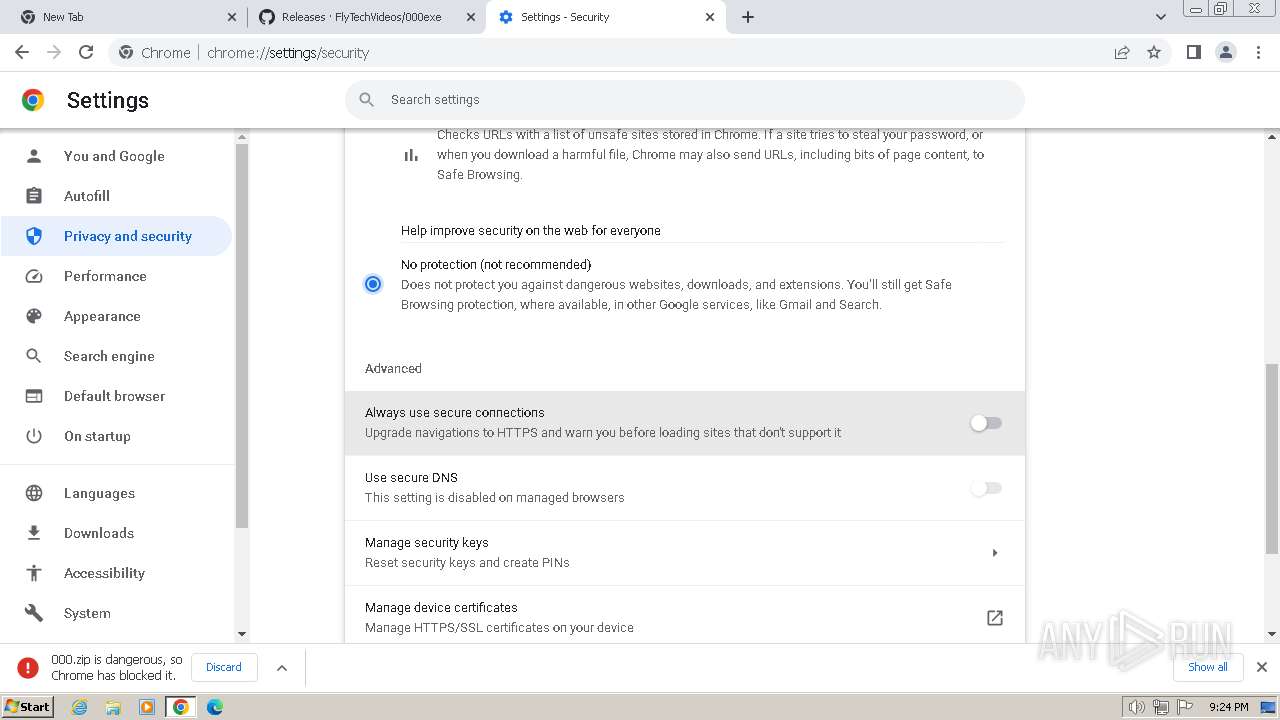This screenshot has height=720, width=1280.
Task: Bookmark this page with star icon
Action: (x=1154, y=53)
